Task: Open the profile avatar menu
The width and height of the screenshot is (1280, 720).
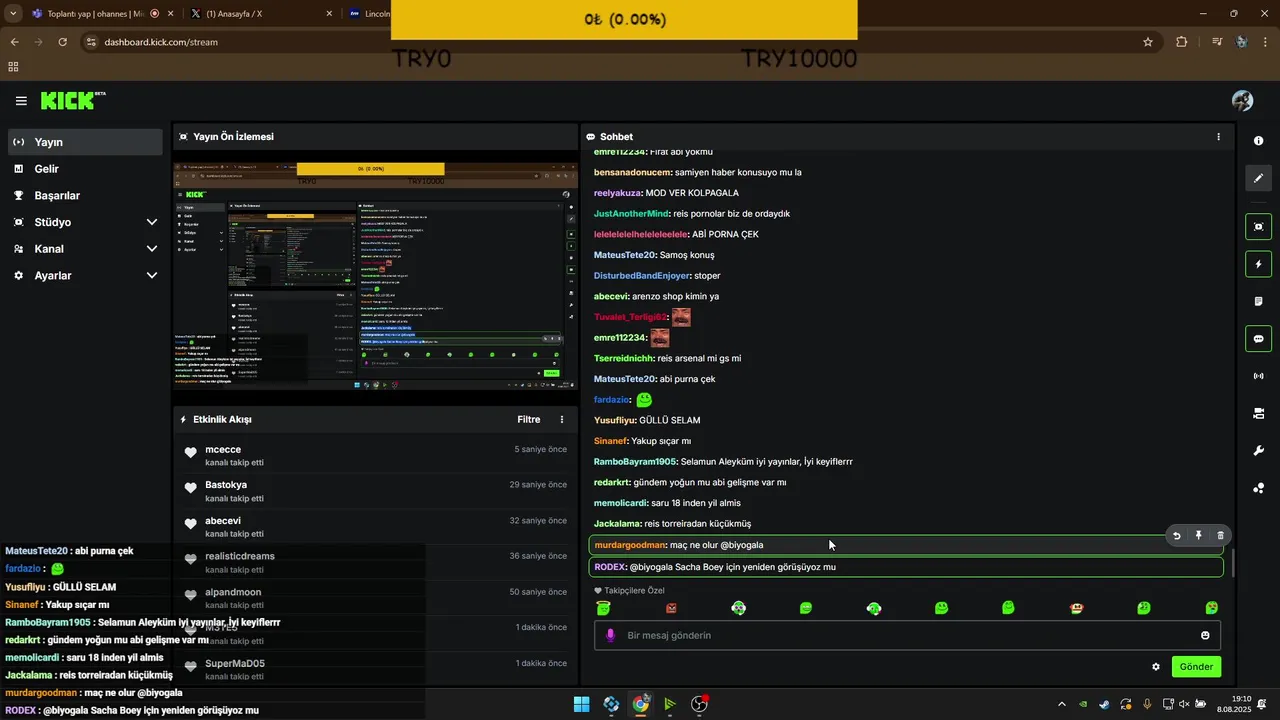Action: (x=1242, y=101)
